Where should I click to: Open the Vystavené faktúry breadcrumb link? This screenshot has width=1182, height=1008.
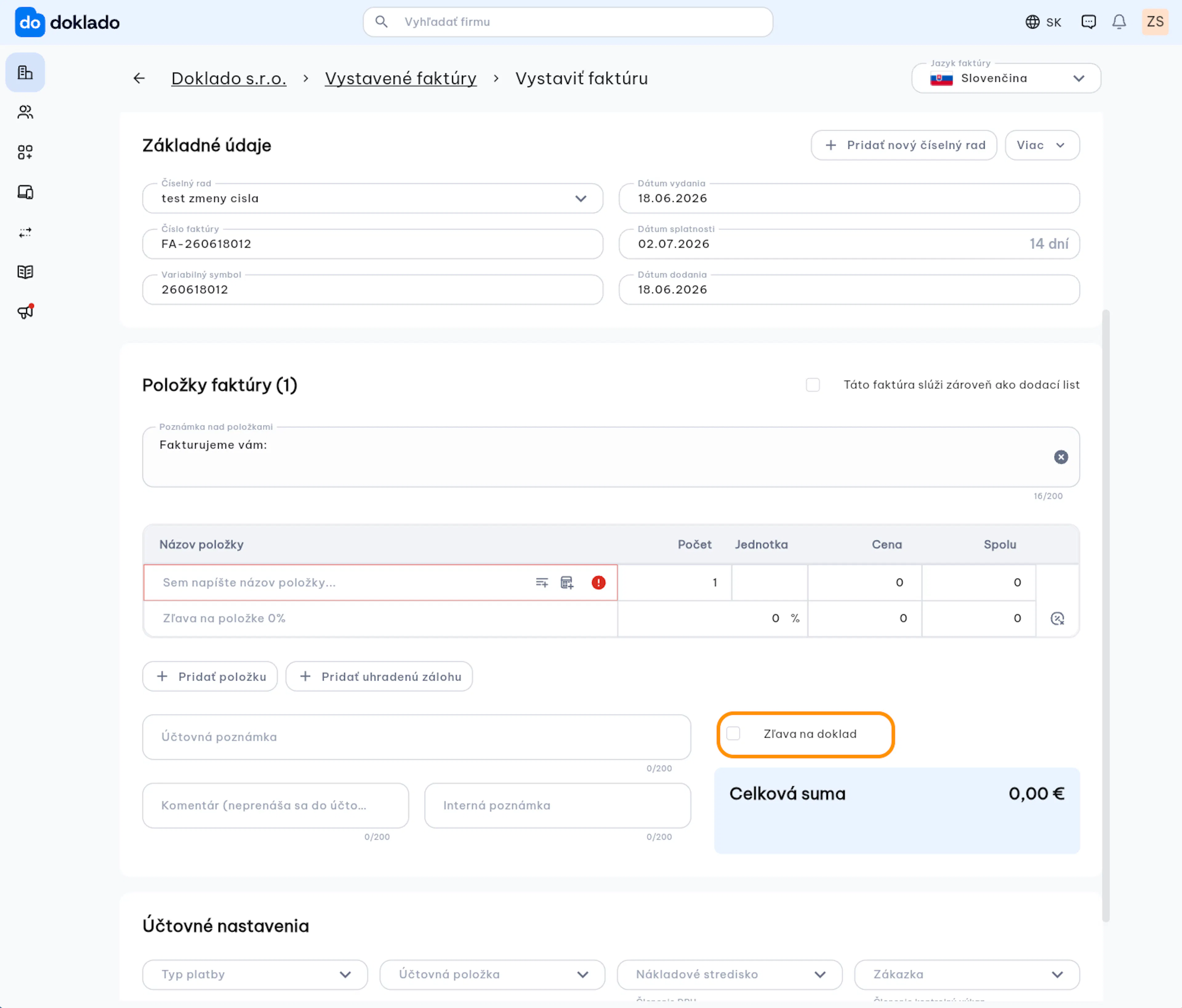pos(401,78)
